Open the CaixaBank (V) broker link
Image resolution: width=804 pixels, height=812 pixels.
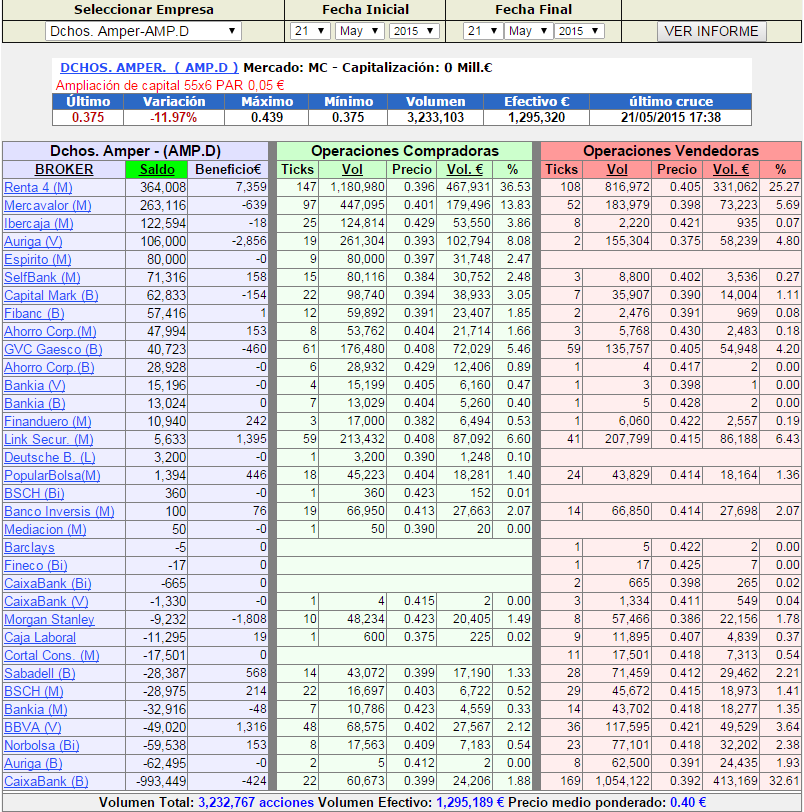pyautogui.click(x=46, y=602)
